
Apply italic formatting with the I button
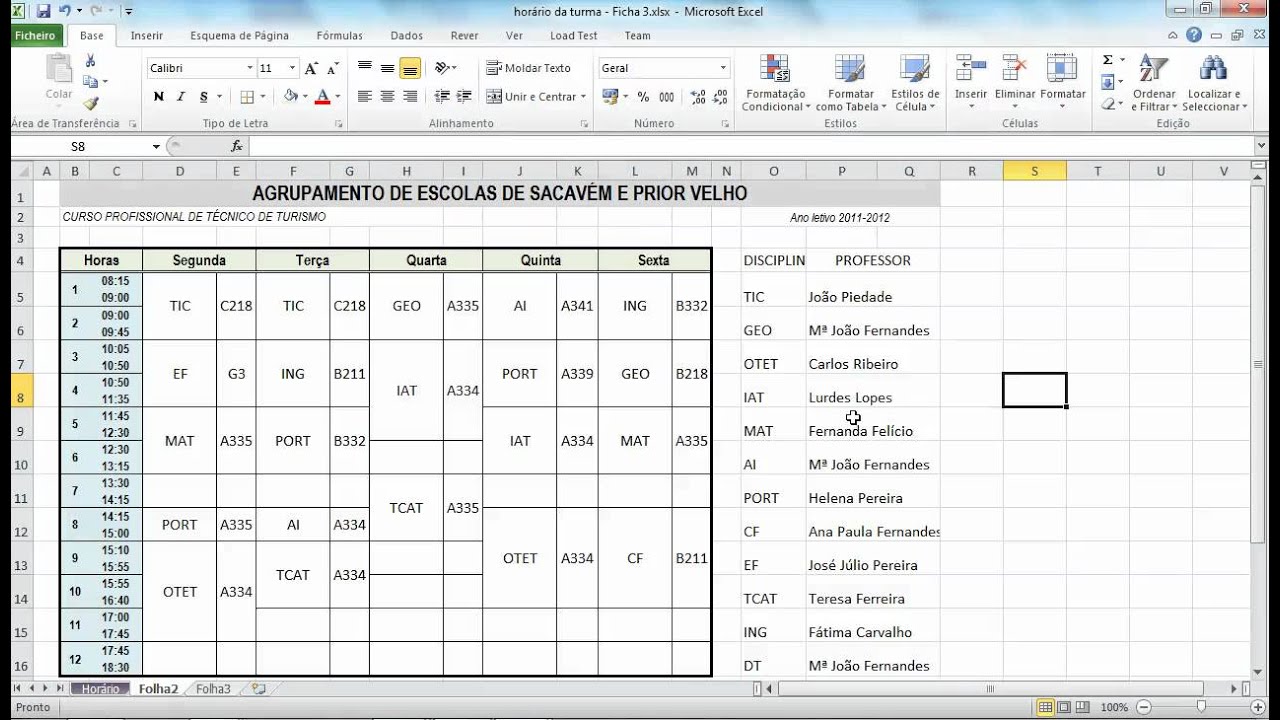pos(181,97)
